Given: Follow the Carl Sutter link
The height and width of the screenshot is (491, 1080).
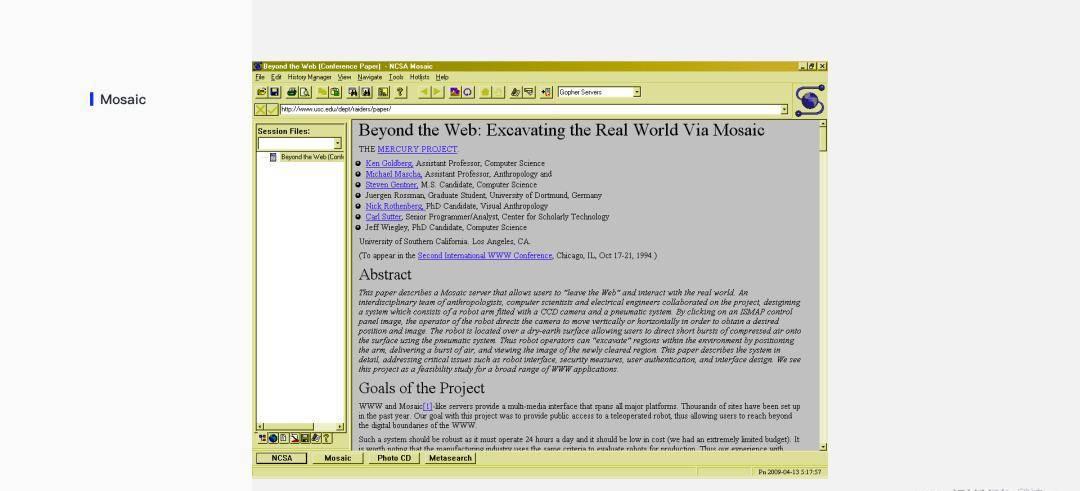Looking at the screenshot, I should pos(384,216).
